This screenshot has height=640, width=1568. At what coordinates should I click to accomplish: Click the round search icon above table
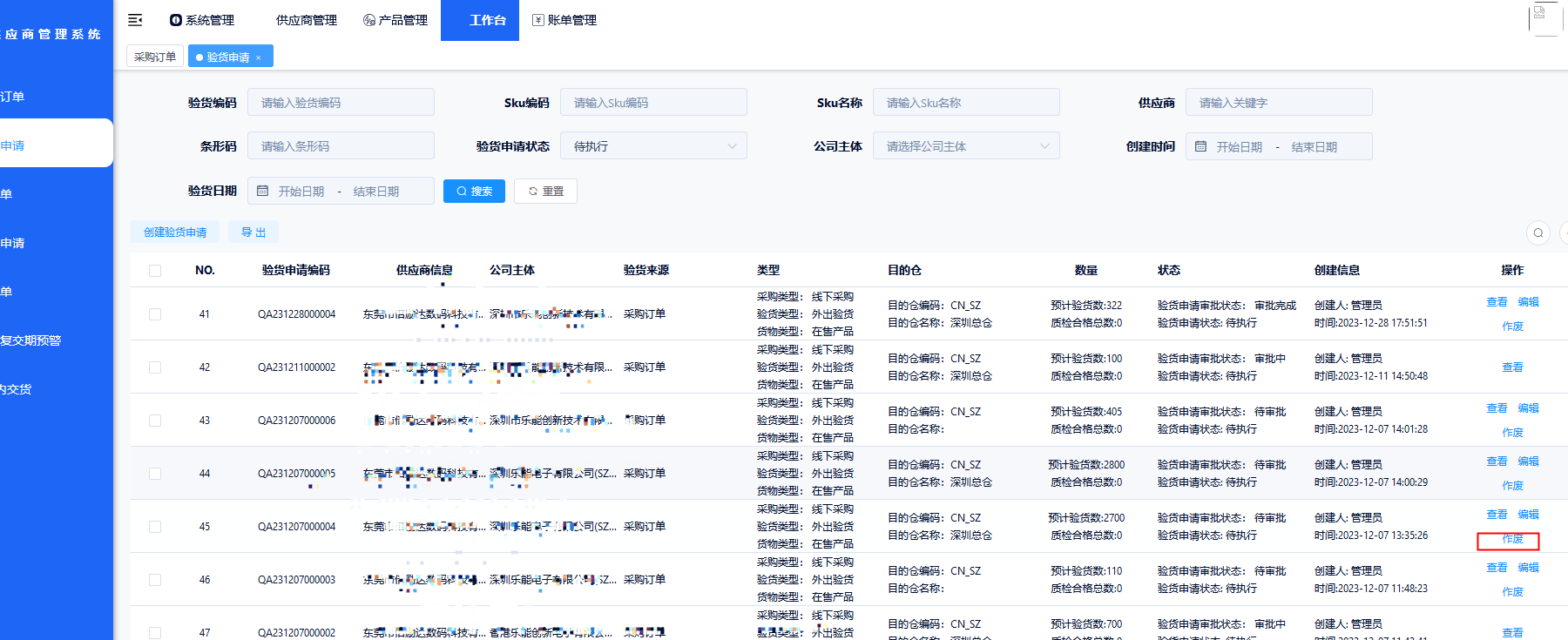(1538, 232)
